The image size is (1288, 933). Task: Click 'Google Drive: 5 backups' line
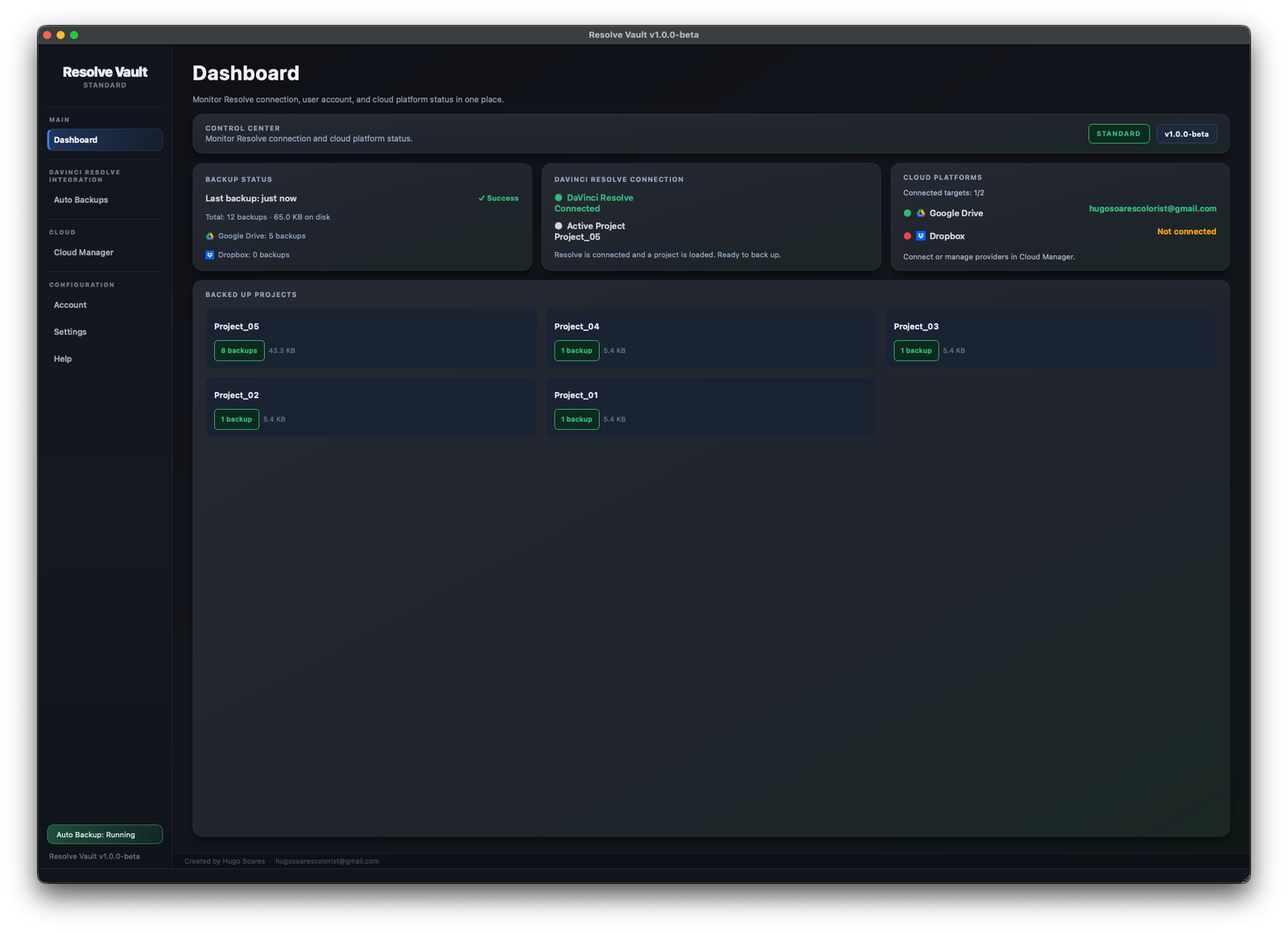coord(262,236)
